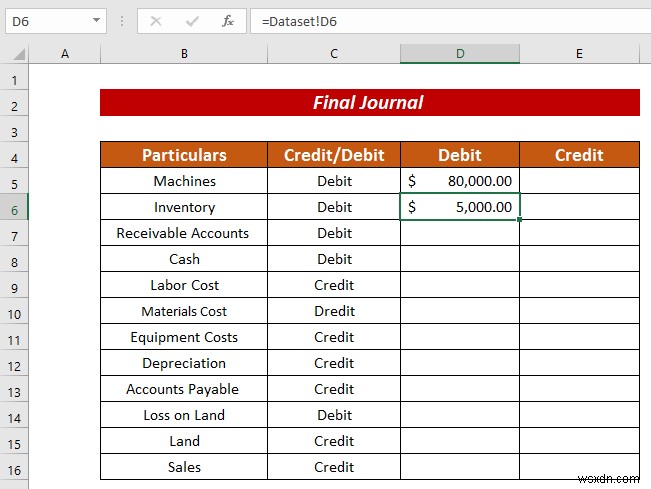Select the Credit cell in the Sales row

(334, 467)
